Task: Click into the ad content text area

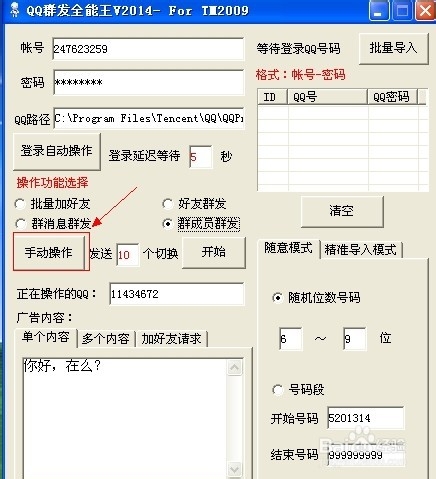Action: (x=125, y=418)
